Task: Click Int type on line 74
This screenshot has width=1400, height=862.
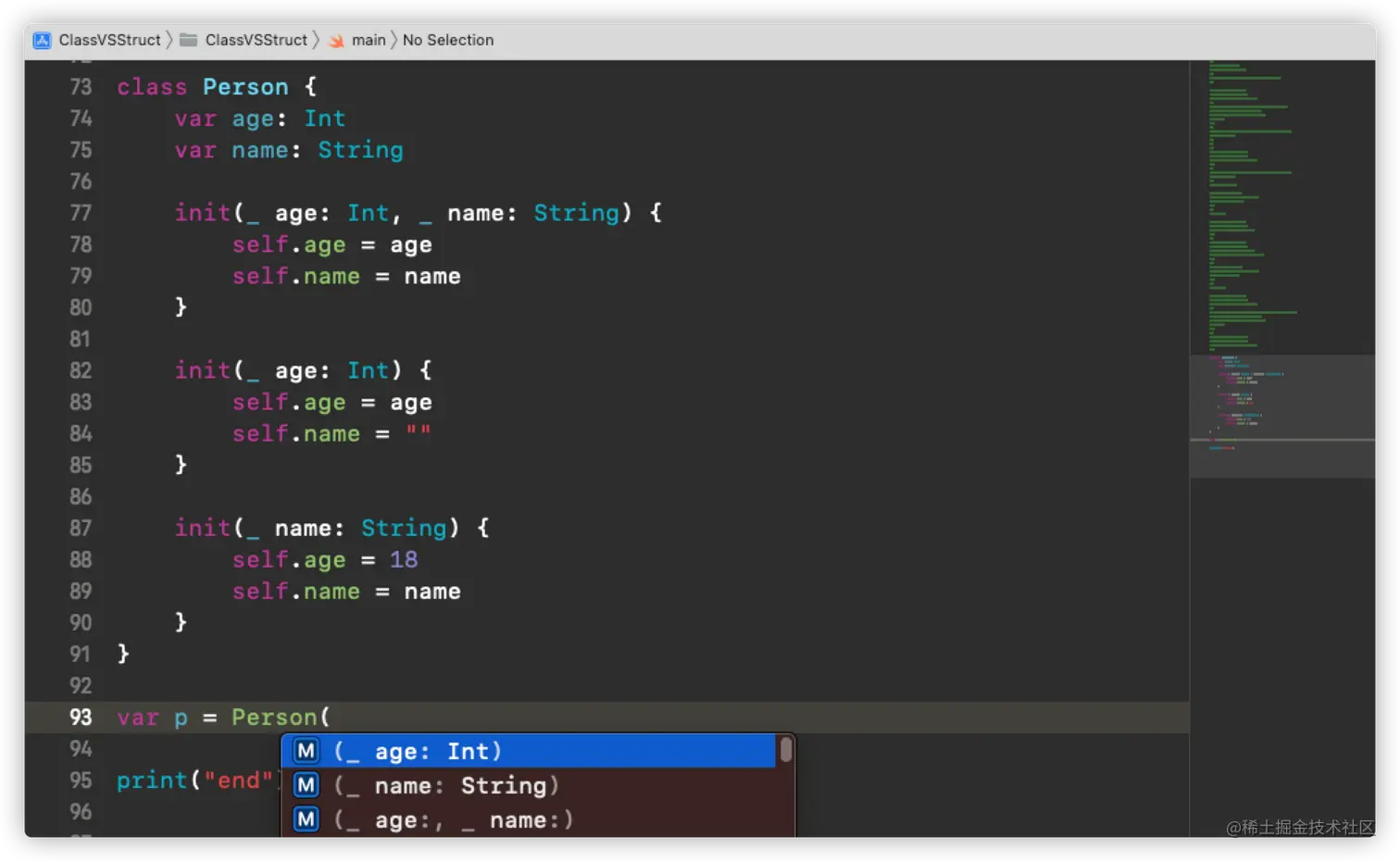Action: (x=324, y=119)
